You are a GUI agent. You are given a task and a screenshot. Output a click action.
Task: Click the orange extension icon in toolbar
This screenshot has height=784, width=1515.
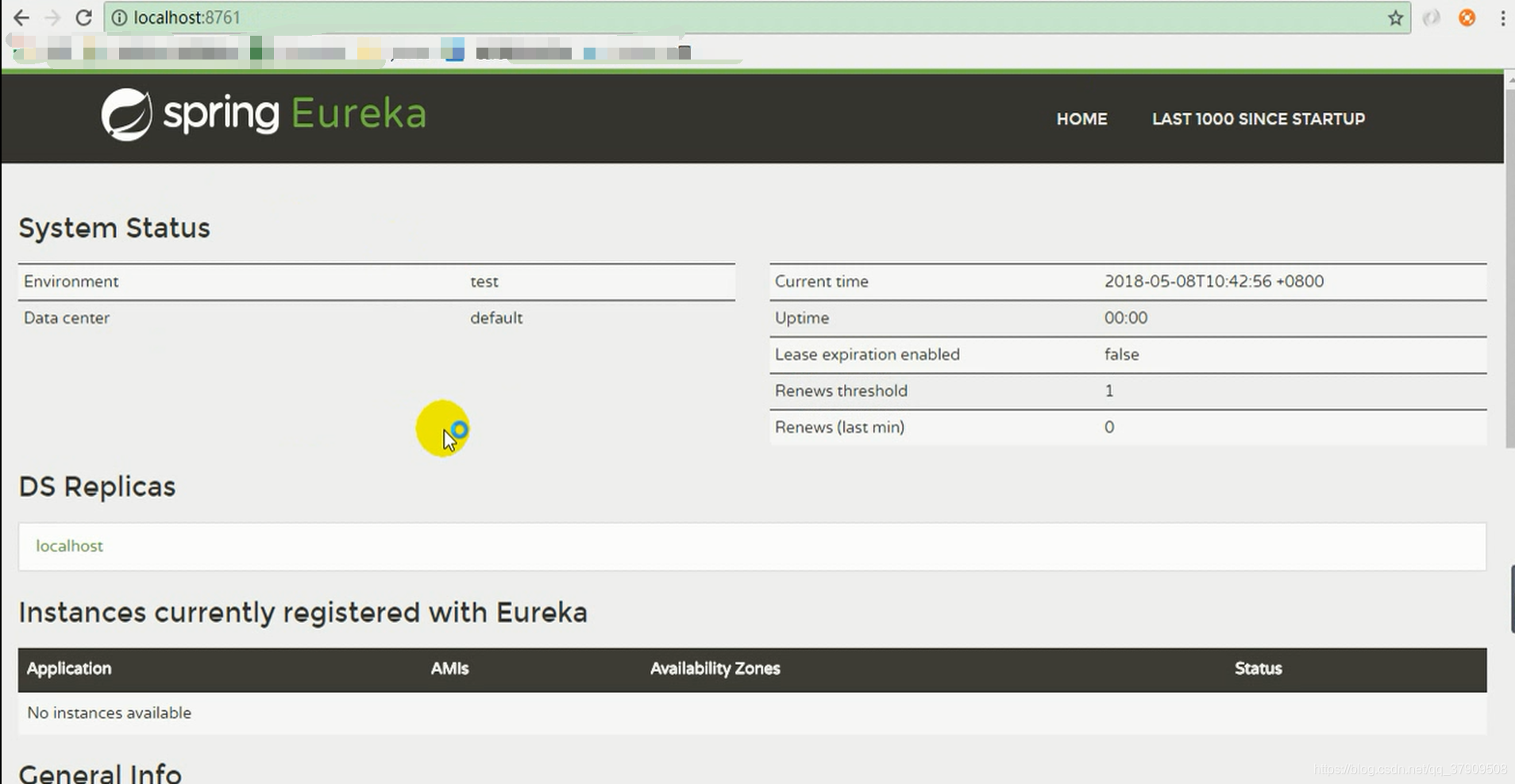pos(1467,17)
